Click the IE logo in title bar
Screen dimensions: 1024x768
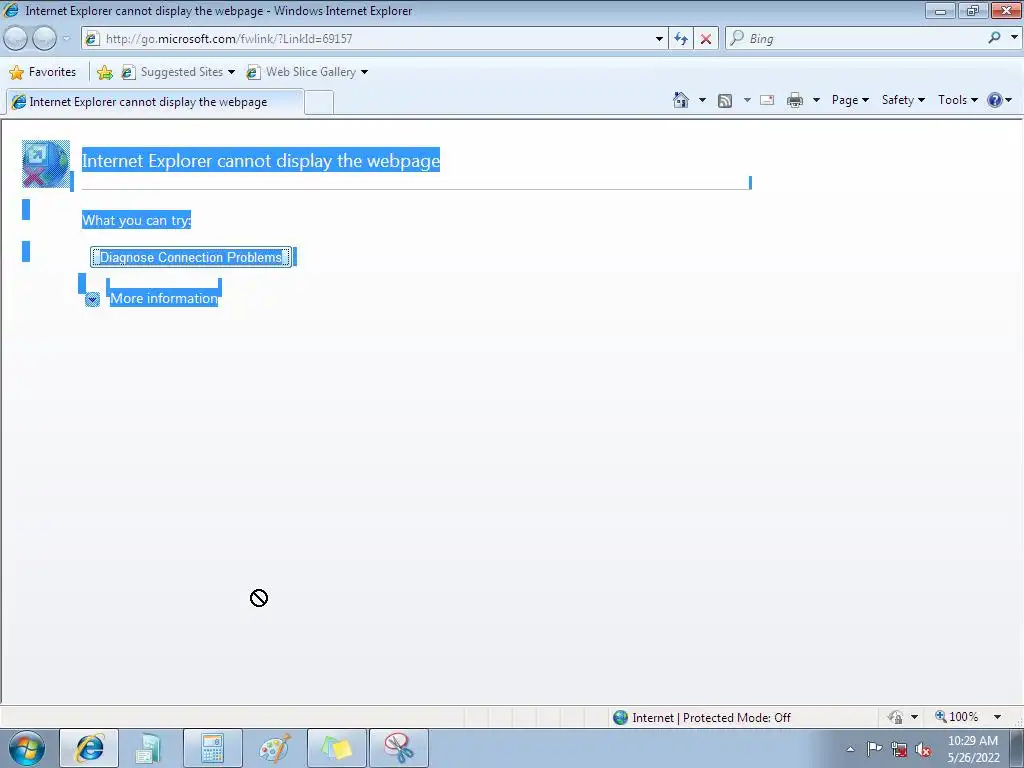pos(11,10)
